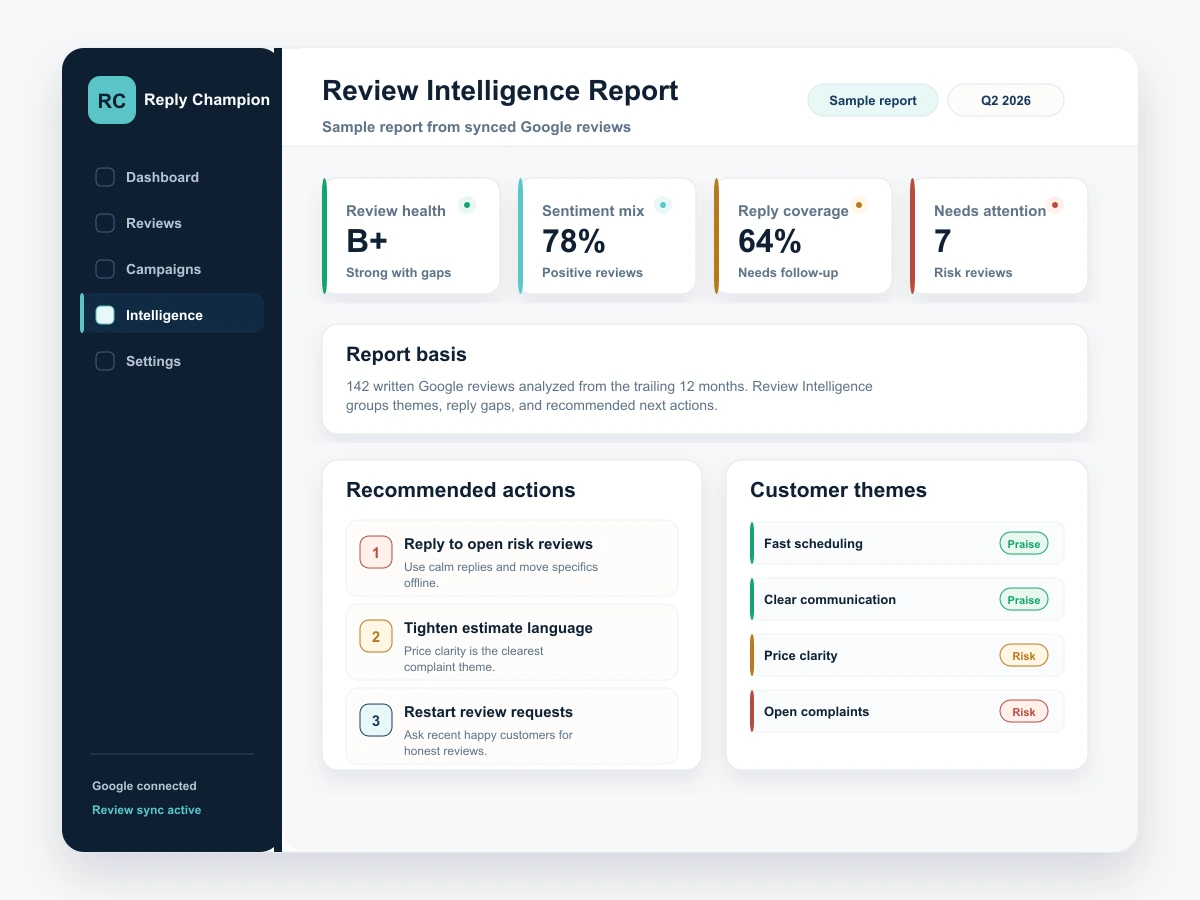Click Sample report from synced Google reviews
This screenshot has height=900, width=1200.
tap(476, 127)
